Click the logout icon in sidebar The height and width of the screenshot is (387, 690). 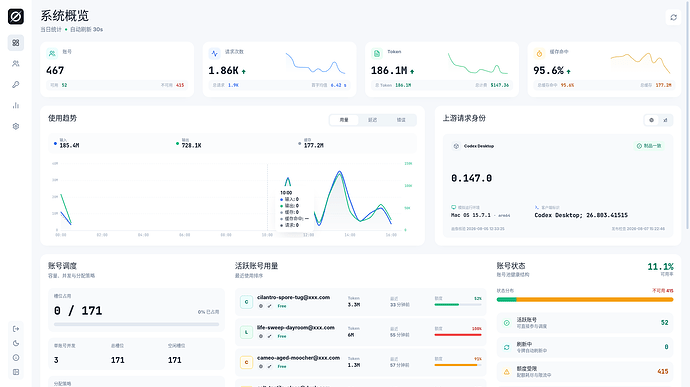pyautogui.click(x=16, y=329)
